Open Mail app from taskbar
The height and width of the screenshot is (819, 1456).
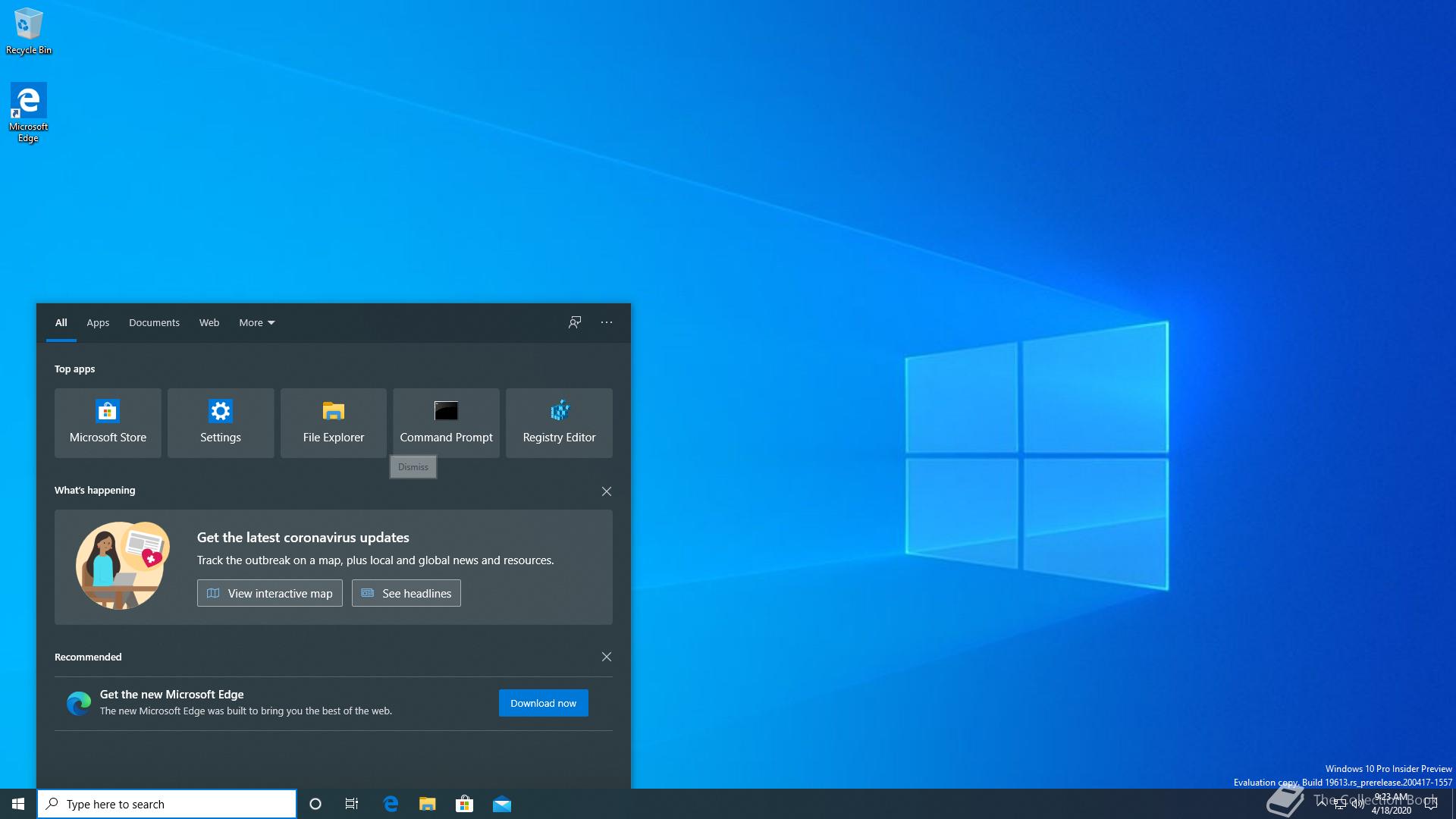pyautogui.click(x=502, y=804)
